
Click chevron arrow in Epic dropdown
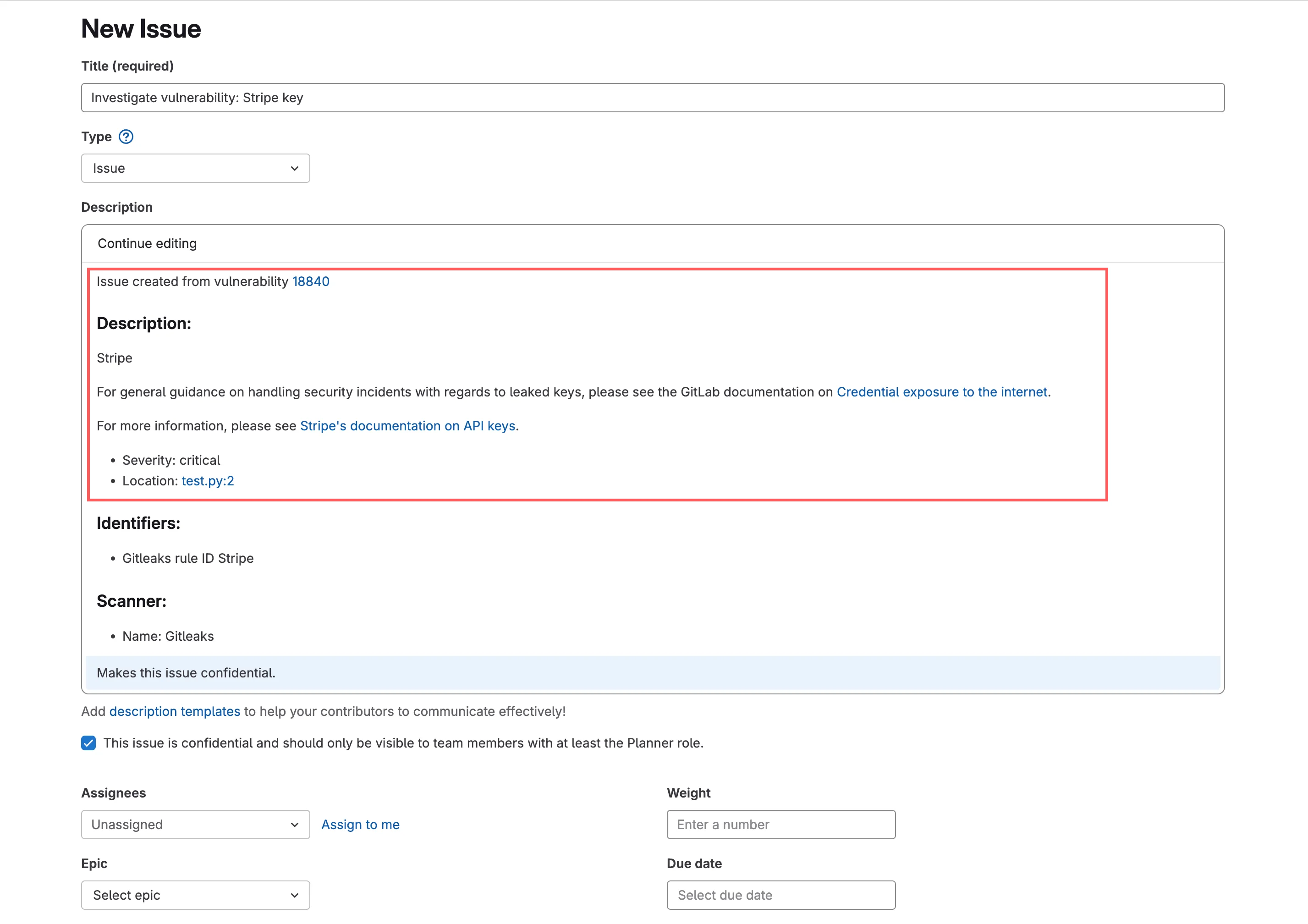295,895
